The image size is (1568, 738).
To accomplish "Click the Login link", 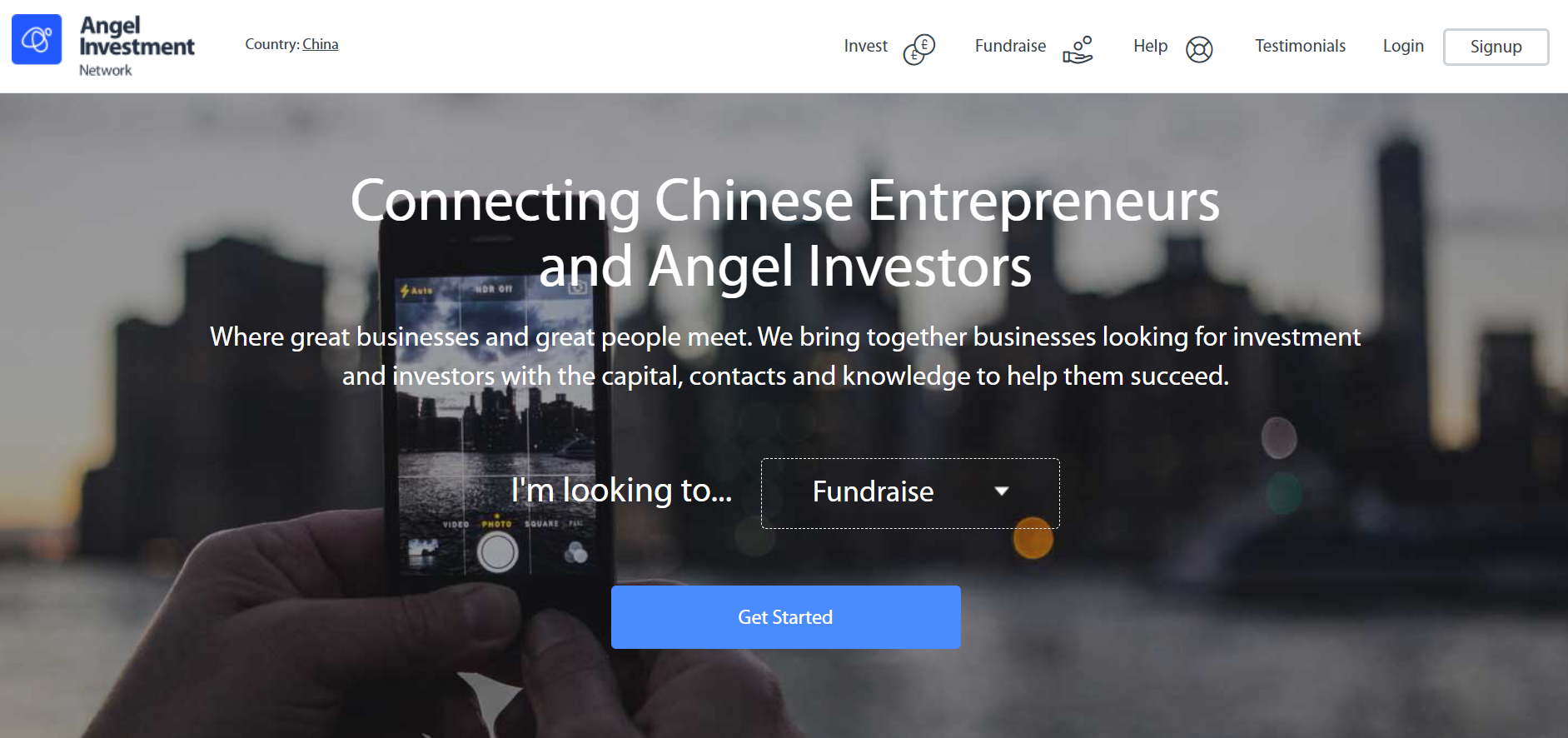I will [x=1403, y=46].
